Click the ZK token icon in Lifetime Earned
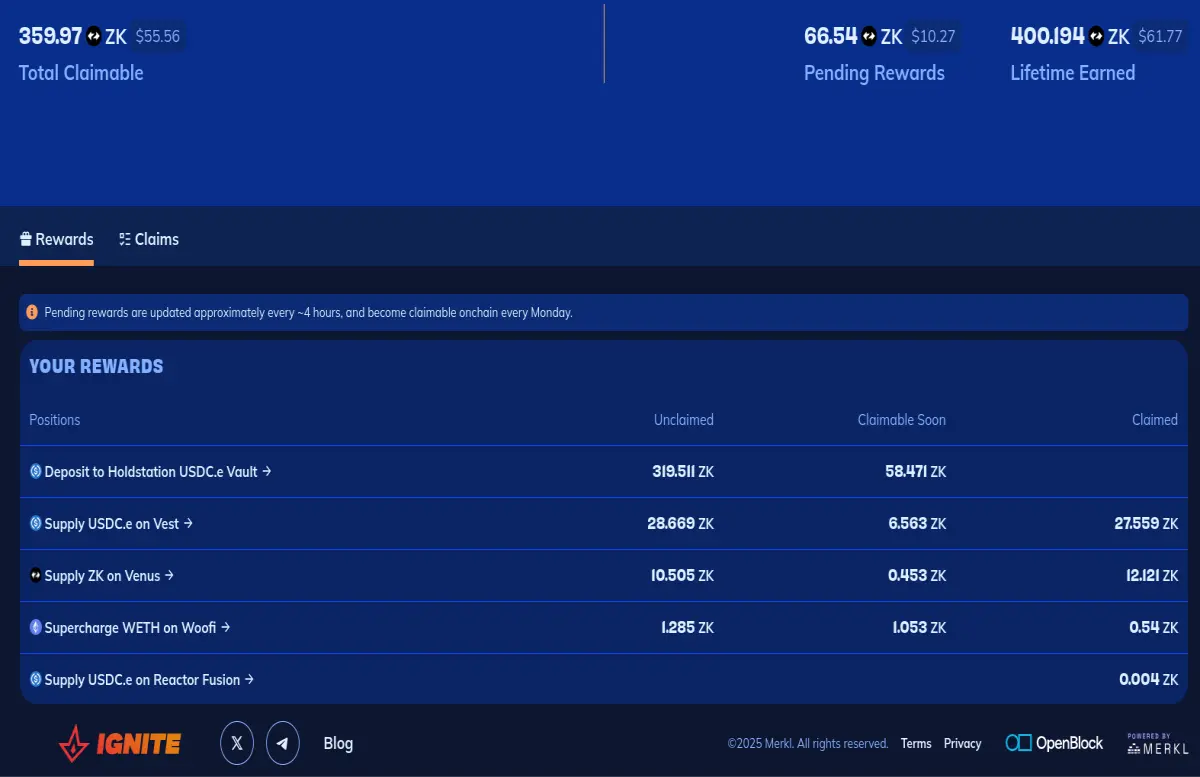 coord(1097,37)
